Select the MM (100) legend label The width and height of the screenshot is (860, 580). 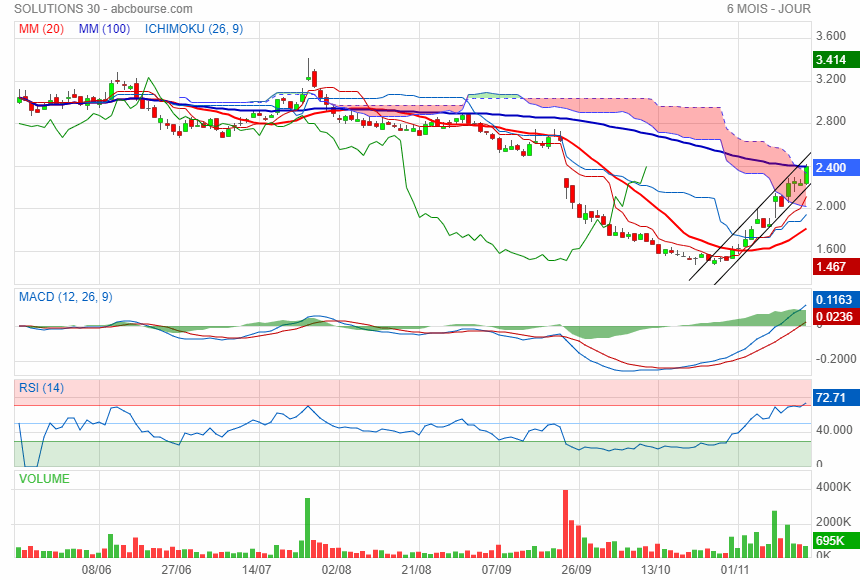(104, 29)
